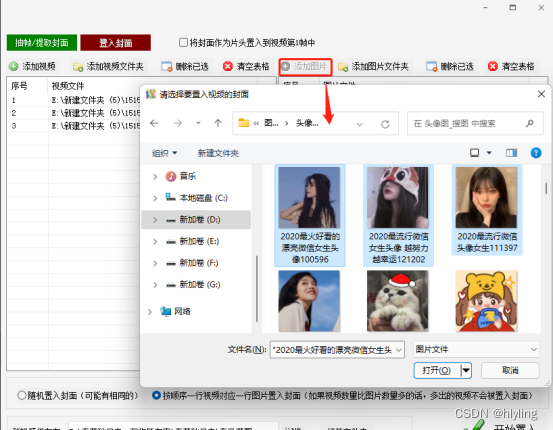This screenshot has height=430, width=553.
Task: Click 清空表格 in the image list toolbar
Action: coord(511,66)
